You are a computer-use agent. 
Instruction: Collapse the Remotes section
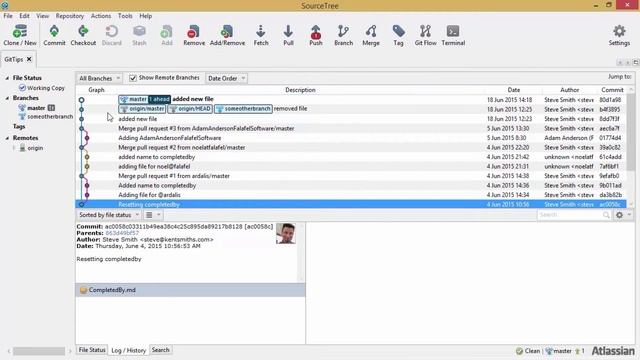pyautogui.click(x=7, y=138)
